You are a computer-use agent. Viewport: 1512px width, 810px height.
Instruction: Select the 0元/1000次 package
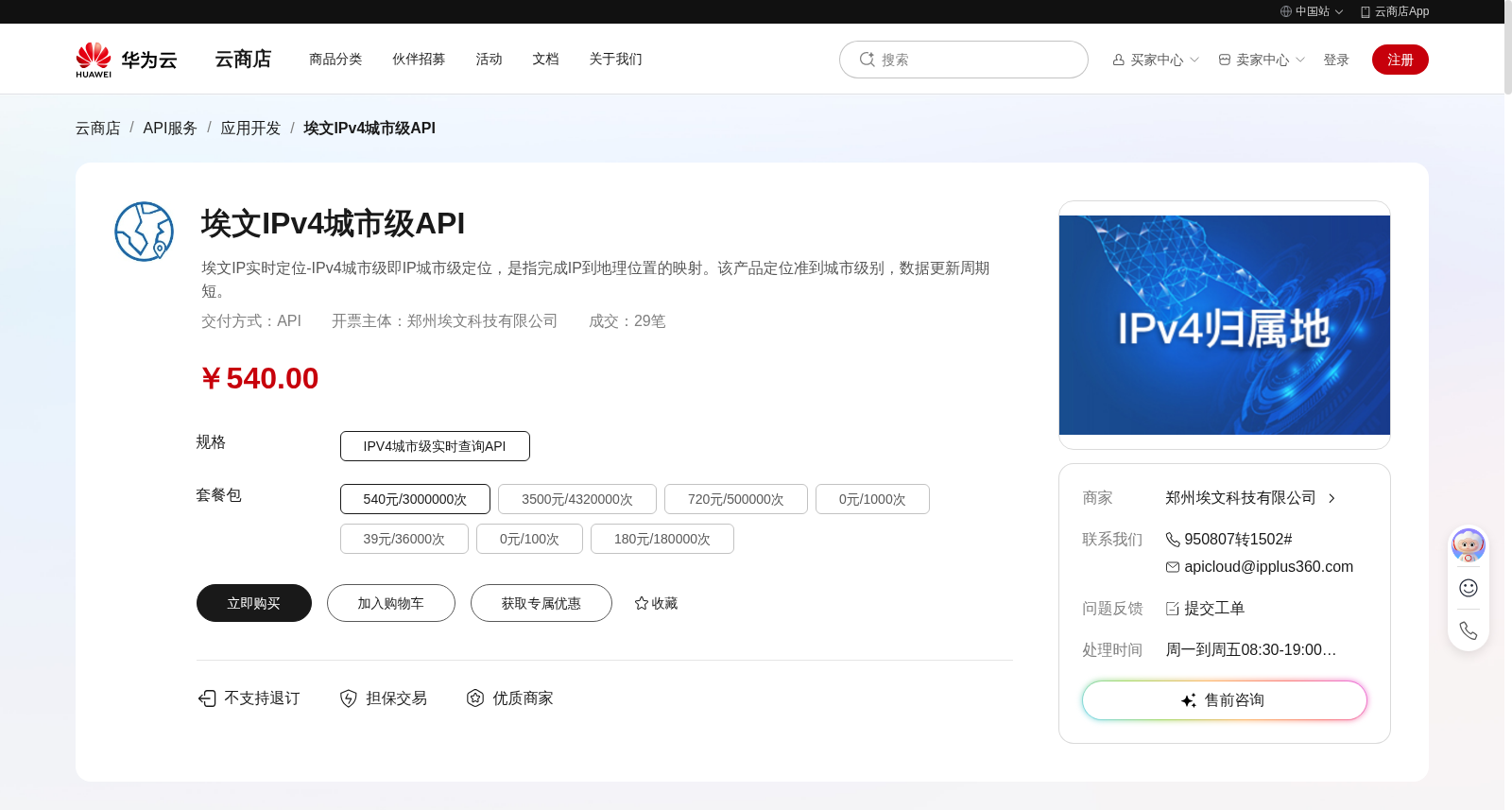pyautogui.click(x=872, y=499)
